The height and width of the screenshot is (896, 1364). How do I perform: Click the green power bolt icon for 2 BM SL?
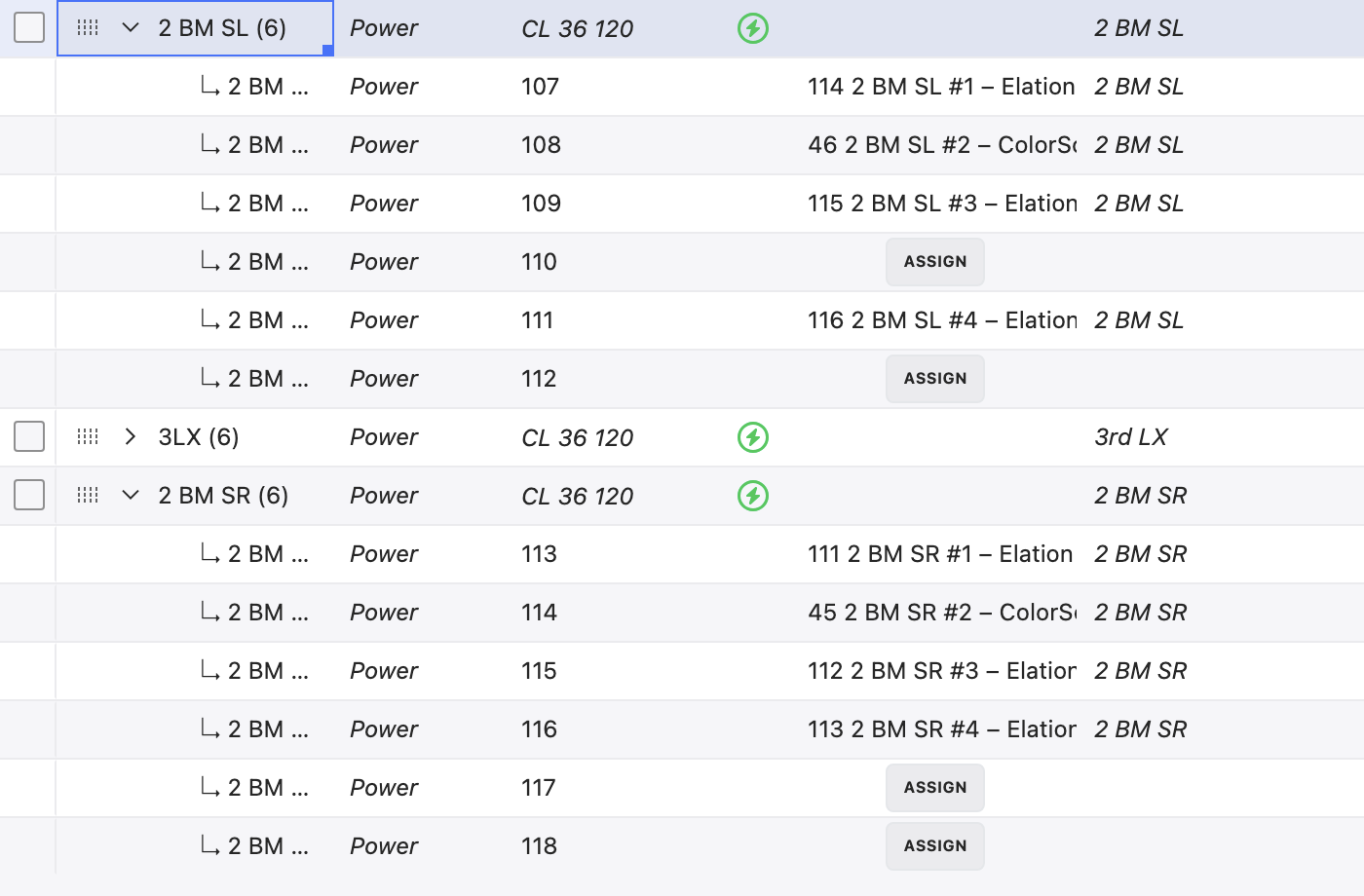click(753, 28)
